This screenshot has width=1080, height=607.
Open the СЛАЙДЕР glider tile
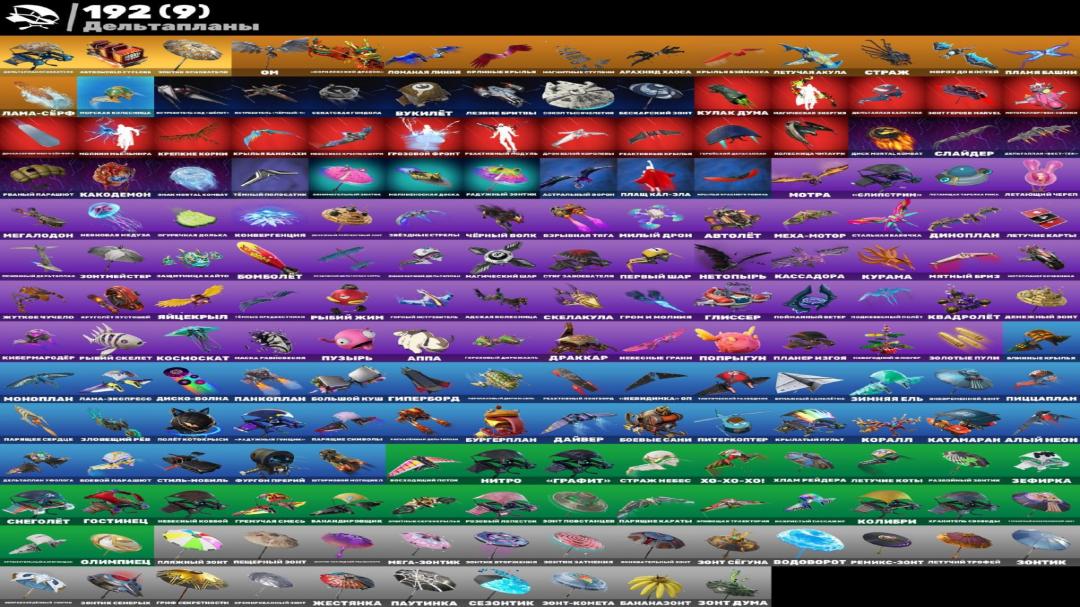(x=964, y=137)
